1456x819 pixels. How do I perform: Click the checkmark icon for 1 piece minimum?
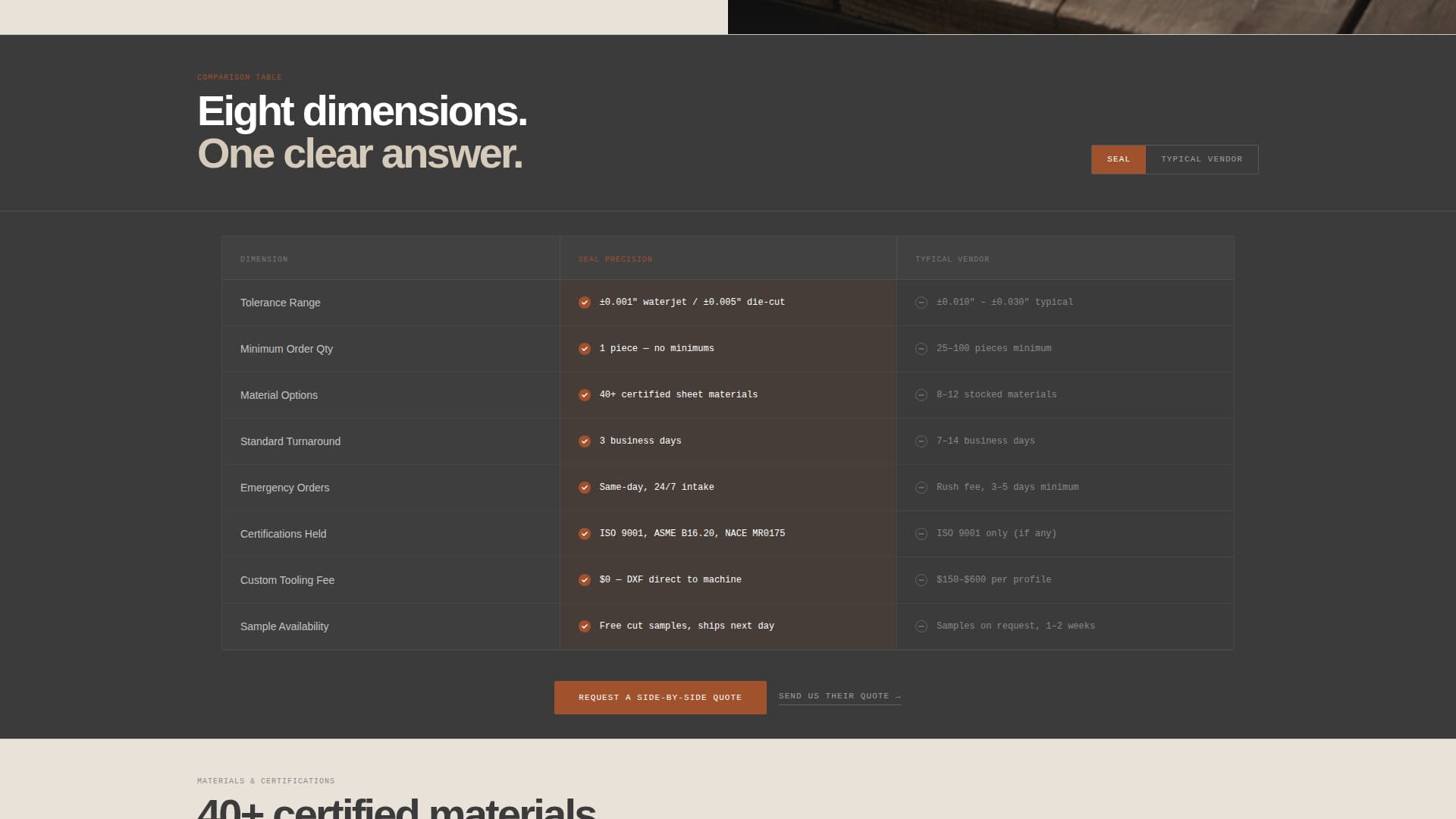pyautogui.click(x=584, y=349)
